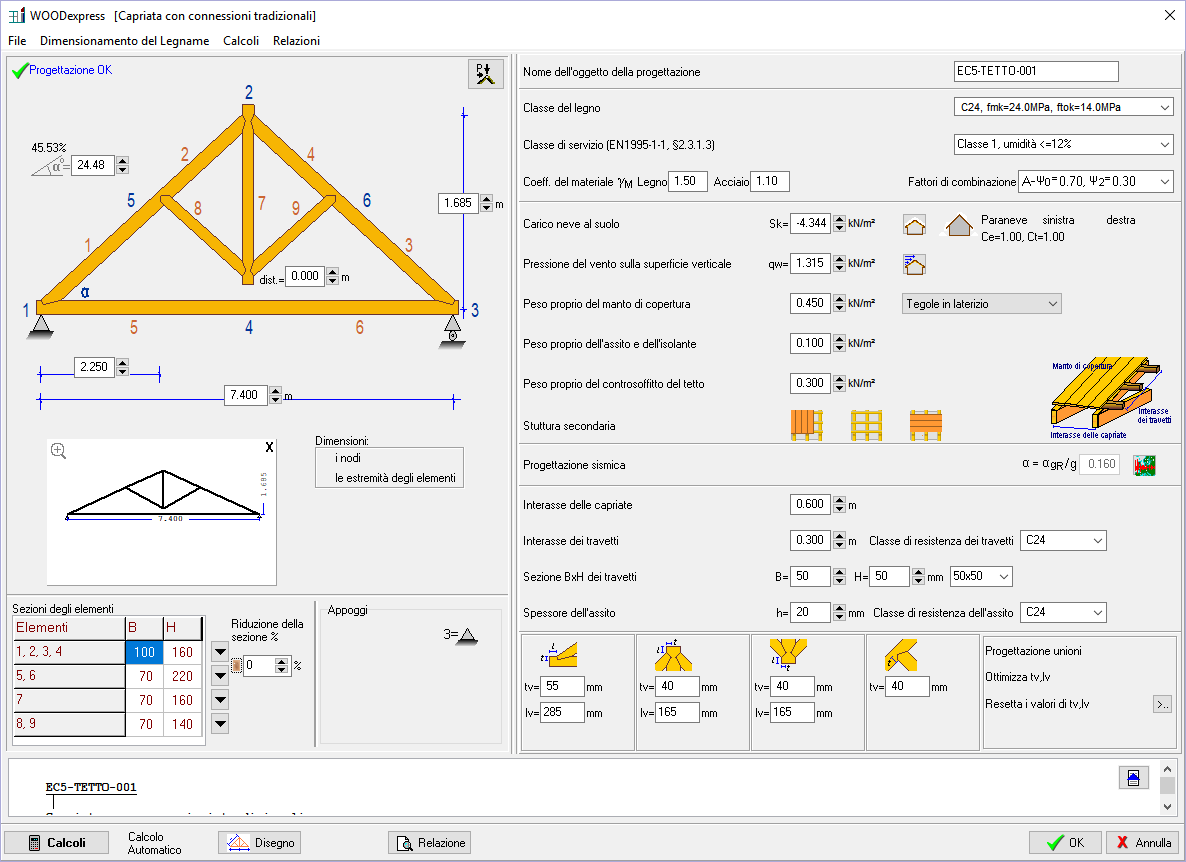The height and width of the screenshot is (862, 1186).
Task: Click the tools icon above the truss drawing
Action: (486, 74)
